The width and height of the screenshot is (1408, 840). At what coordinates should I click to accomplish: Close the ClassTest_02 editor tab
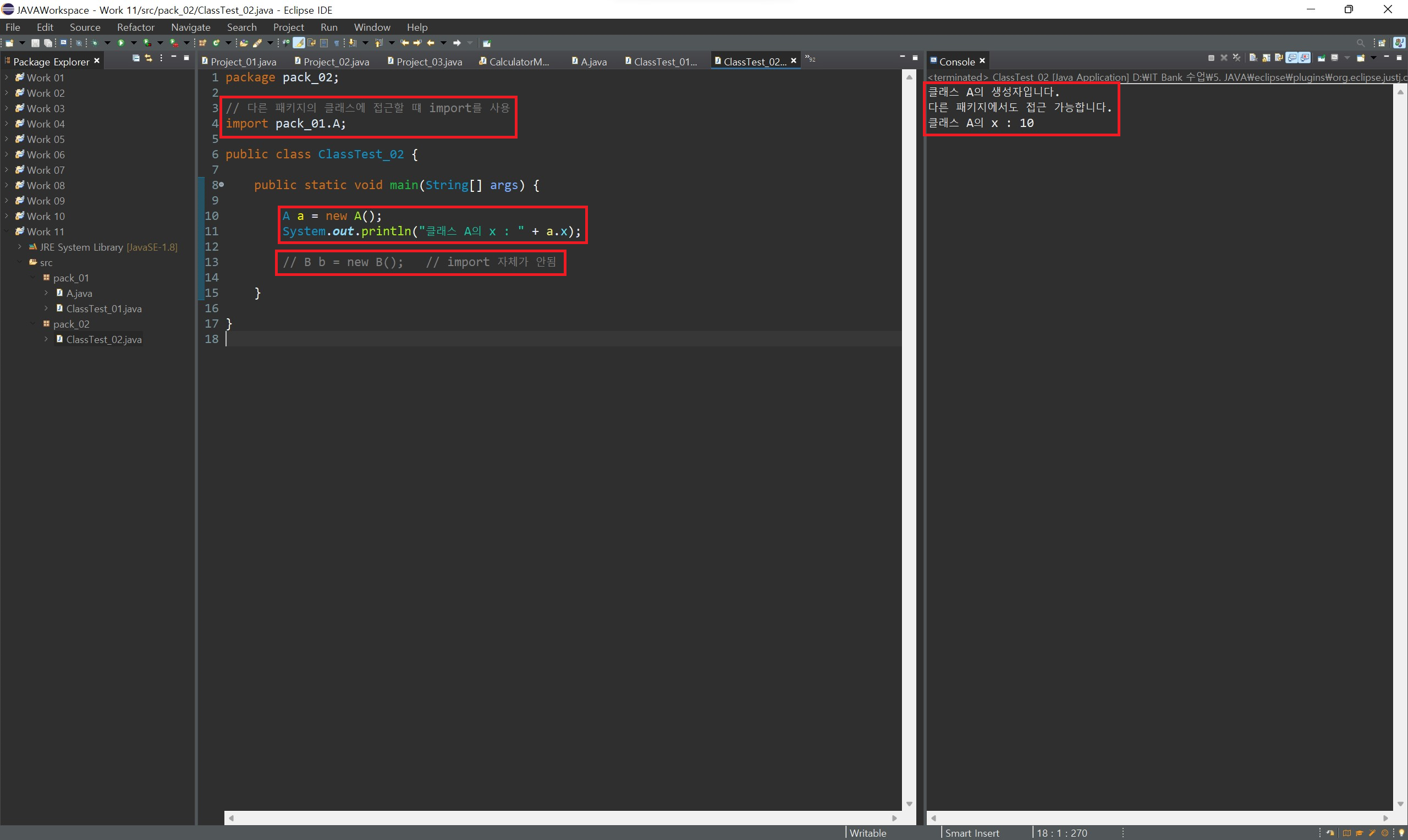[x=793, y=60]
